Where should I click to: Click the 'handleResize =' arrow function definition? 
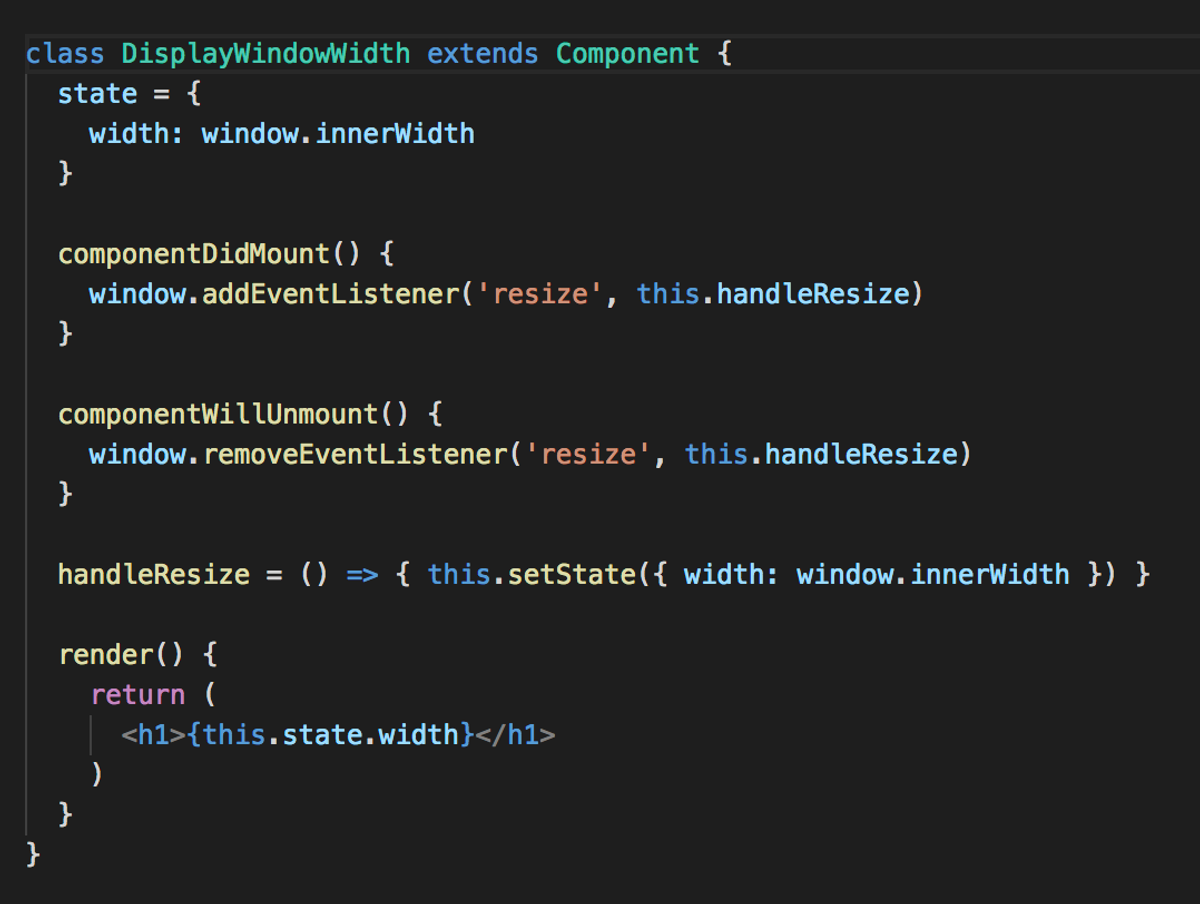tap(604, 574)
